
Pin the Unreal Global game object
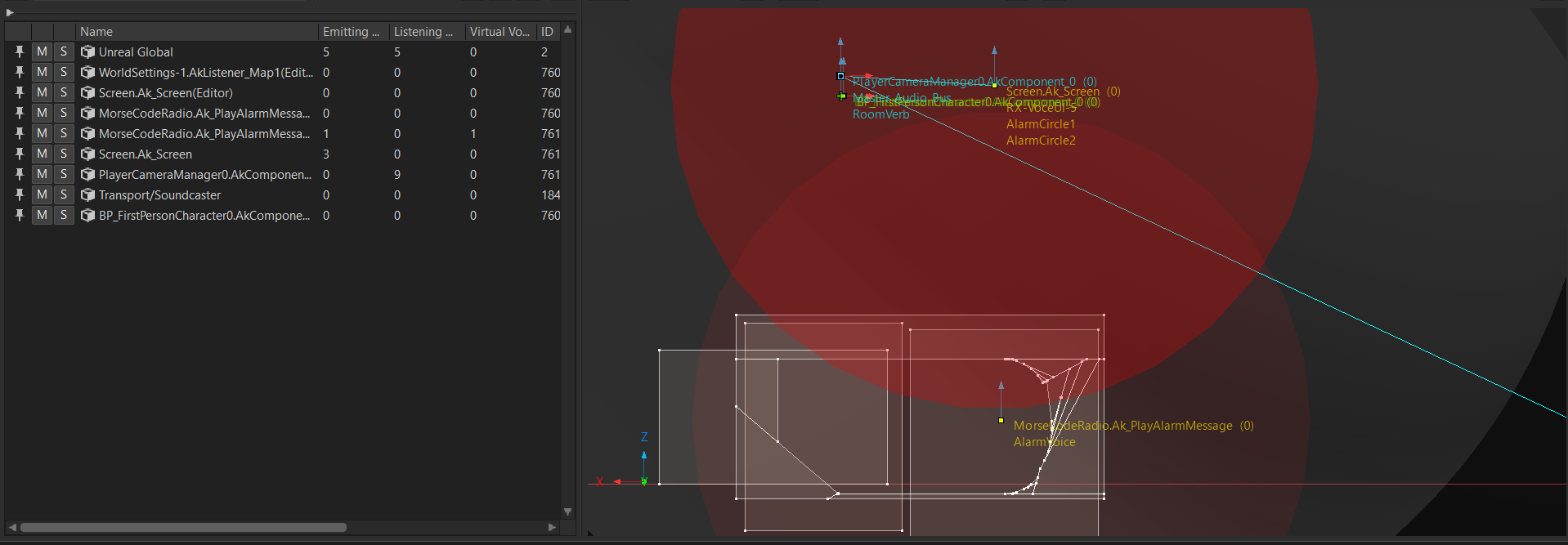coord(19,51)
